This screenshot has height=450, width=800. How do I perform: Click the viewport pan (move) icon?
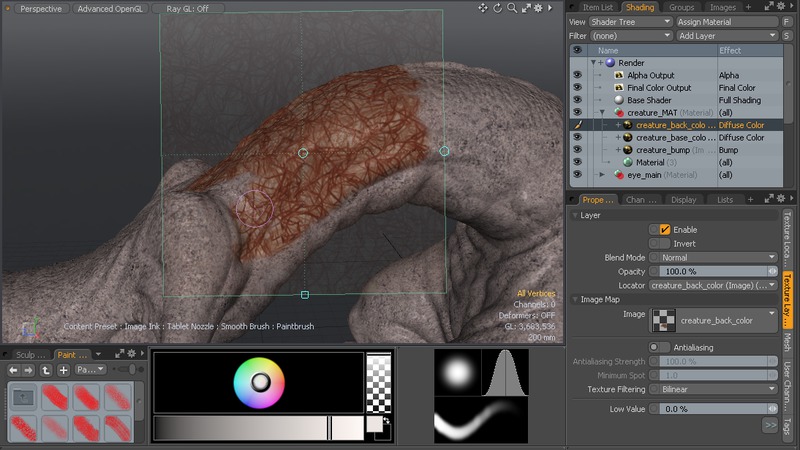pos(483,8)
